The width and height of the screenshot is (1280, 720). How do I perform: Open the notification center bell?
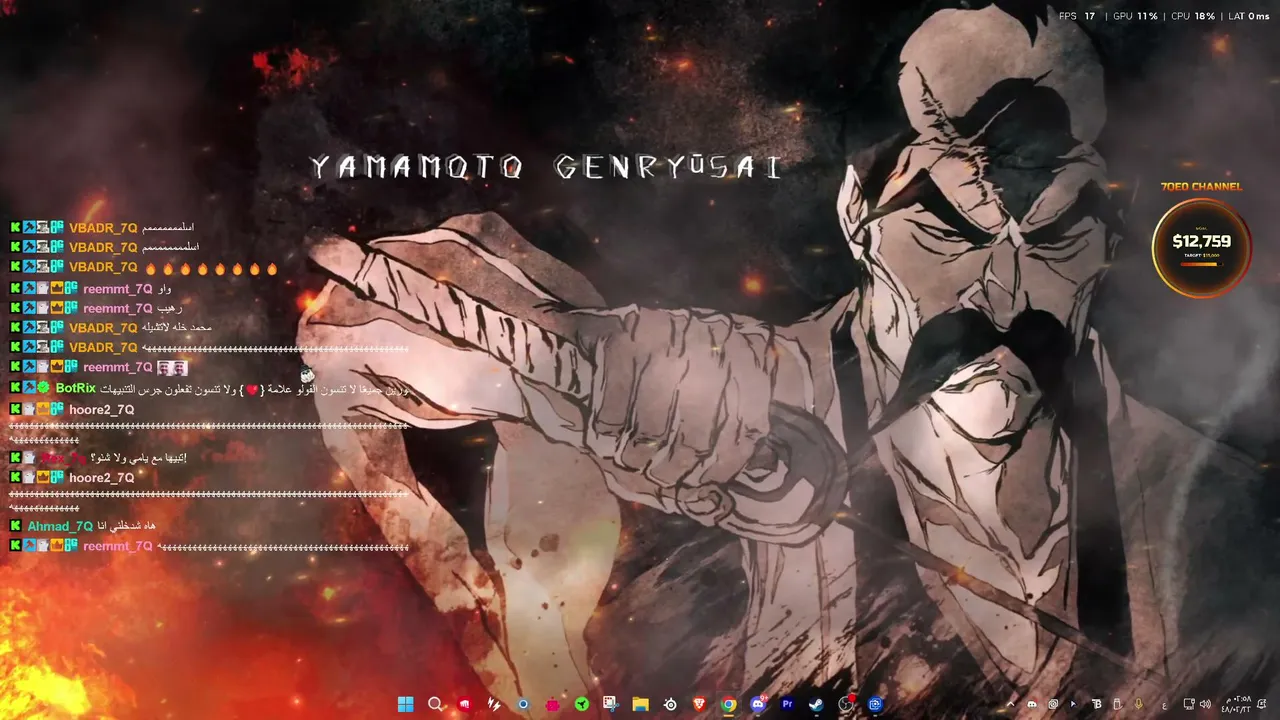pyautogui.click(x=1262, y=704)
